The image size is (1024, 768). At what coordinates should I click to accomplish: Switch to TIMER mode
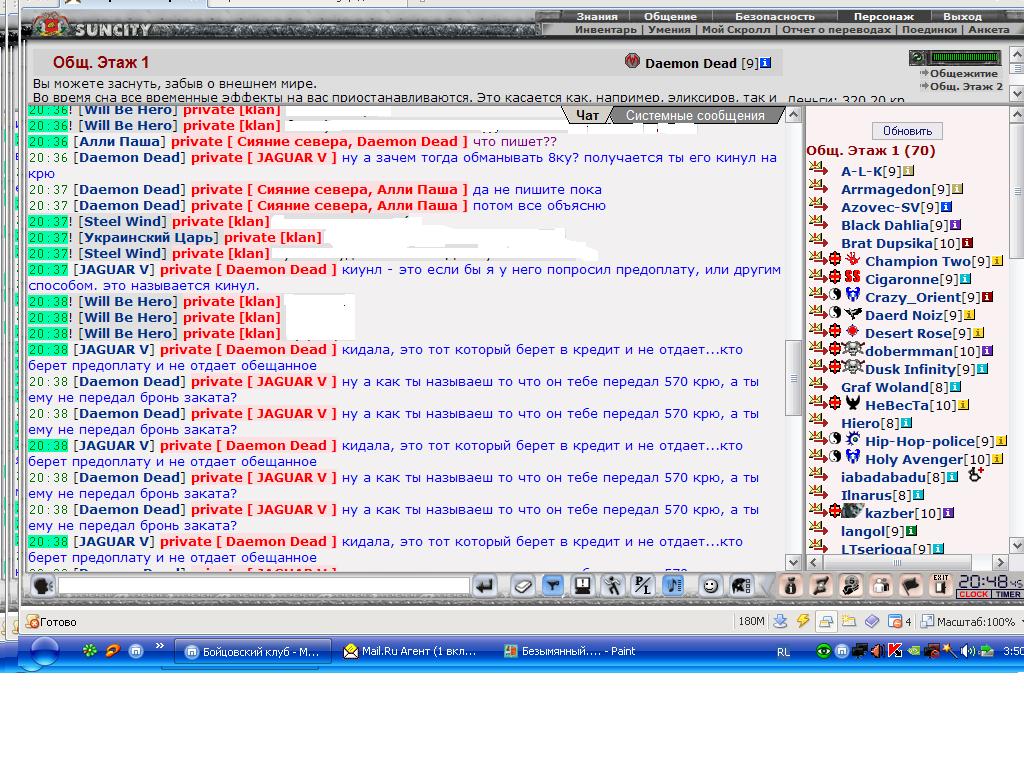[x=1008, y=594]
